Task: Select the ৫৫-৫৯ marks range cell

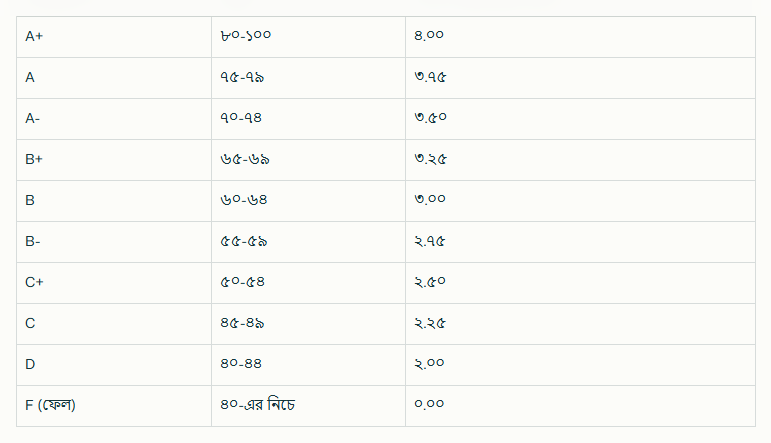Action: click(243, 241)
